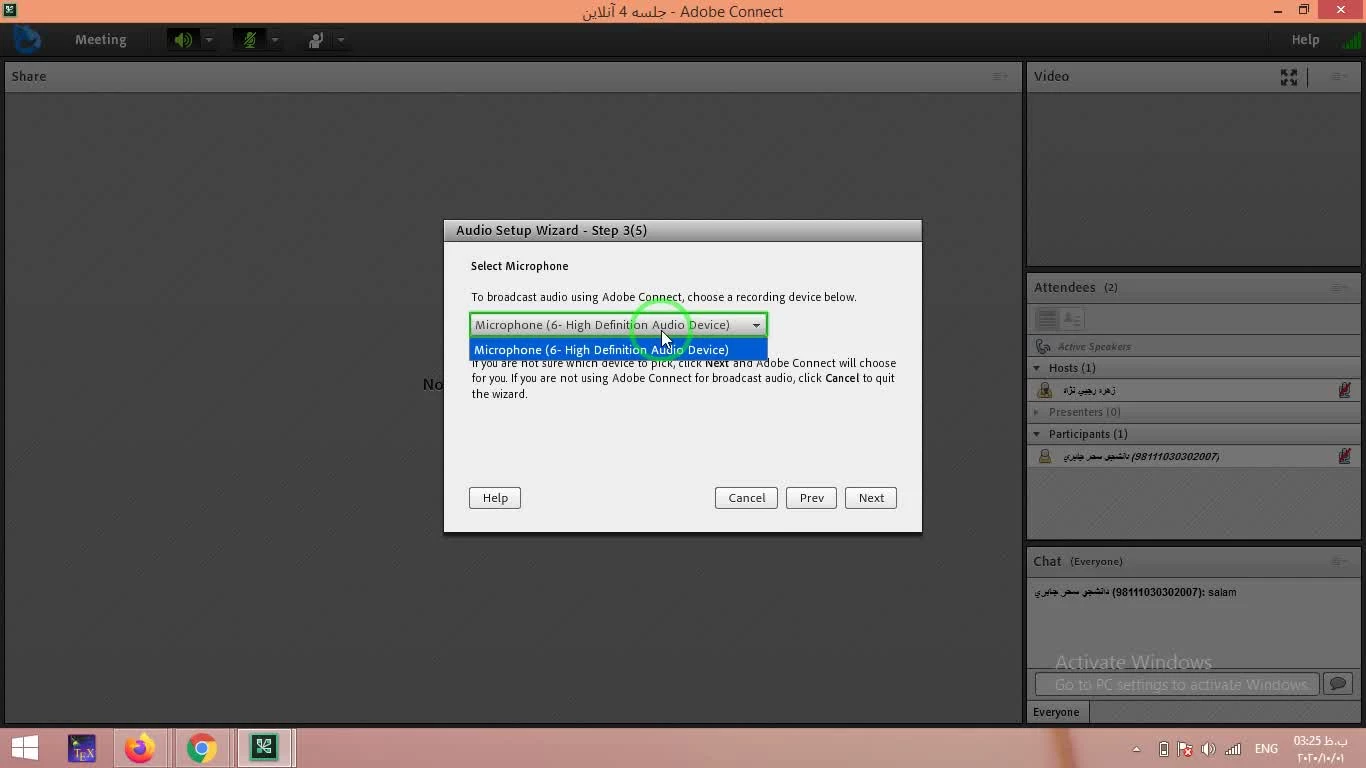
Task: Open the Windows Start button
Action: point(25,748)
